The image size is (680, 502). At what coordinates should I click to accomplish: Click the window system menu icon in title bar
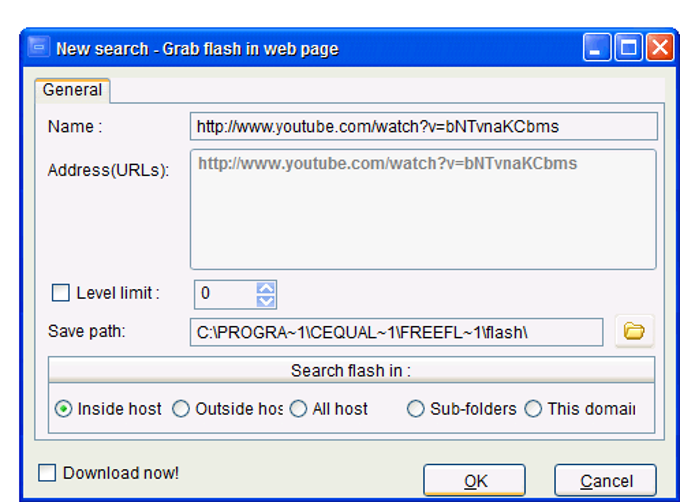pyautogui.click(x=39, y=47)
